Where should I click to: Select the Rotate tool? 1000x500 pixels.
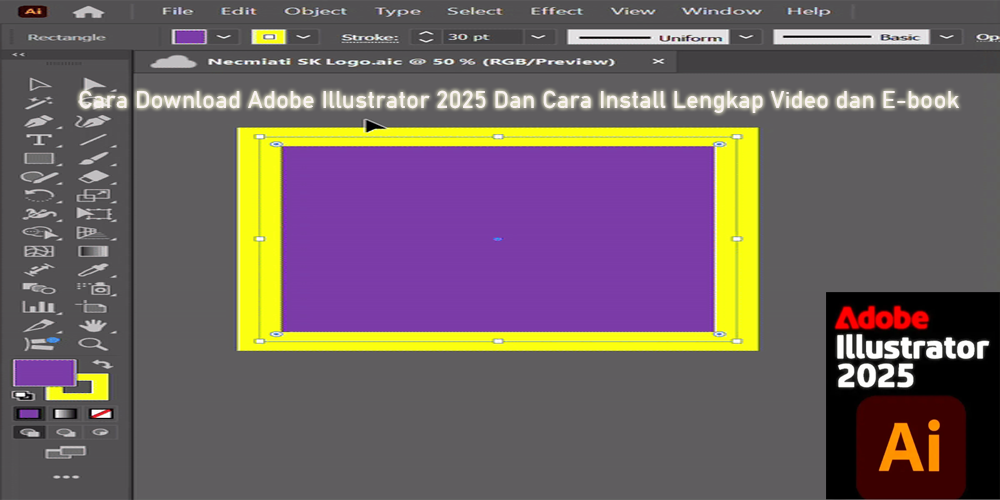pyautogui.click(x=38, y=195)
